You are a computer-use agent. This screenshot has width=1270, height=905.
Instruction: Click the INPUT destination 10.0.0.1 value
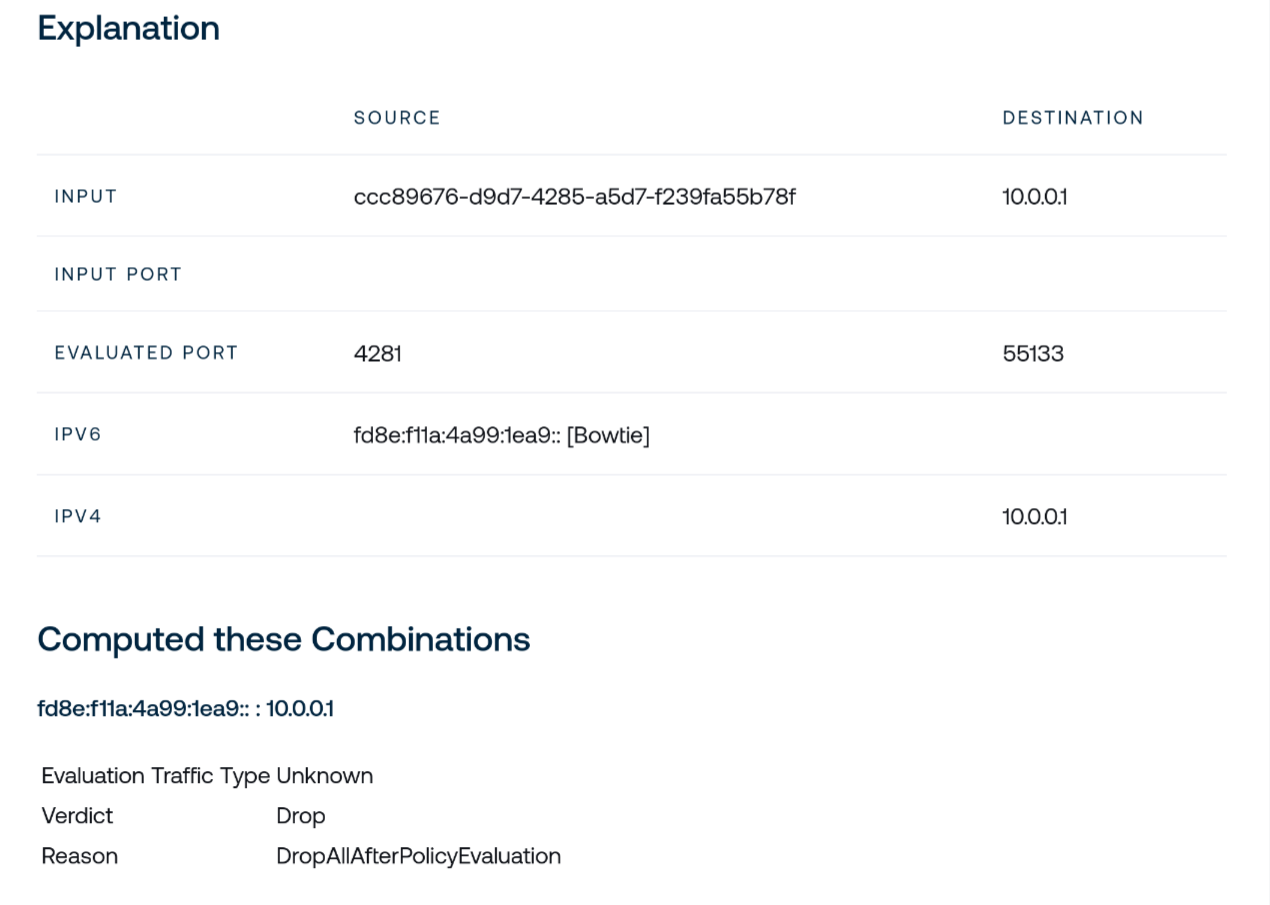(1035, 197)
